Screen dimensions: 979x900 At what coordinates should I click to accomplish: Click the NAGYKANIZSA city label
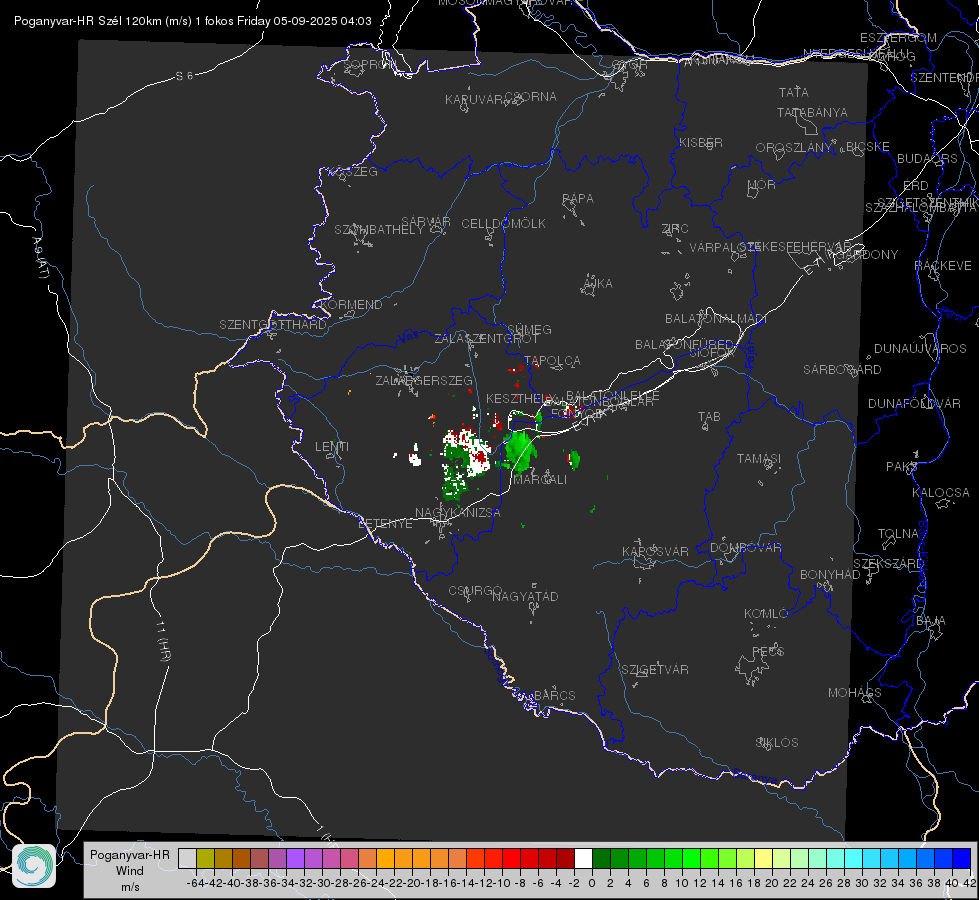pos(458,513)
